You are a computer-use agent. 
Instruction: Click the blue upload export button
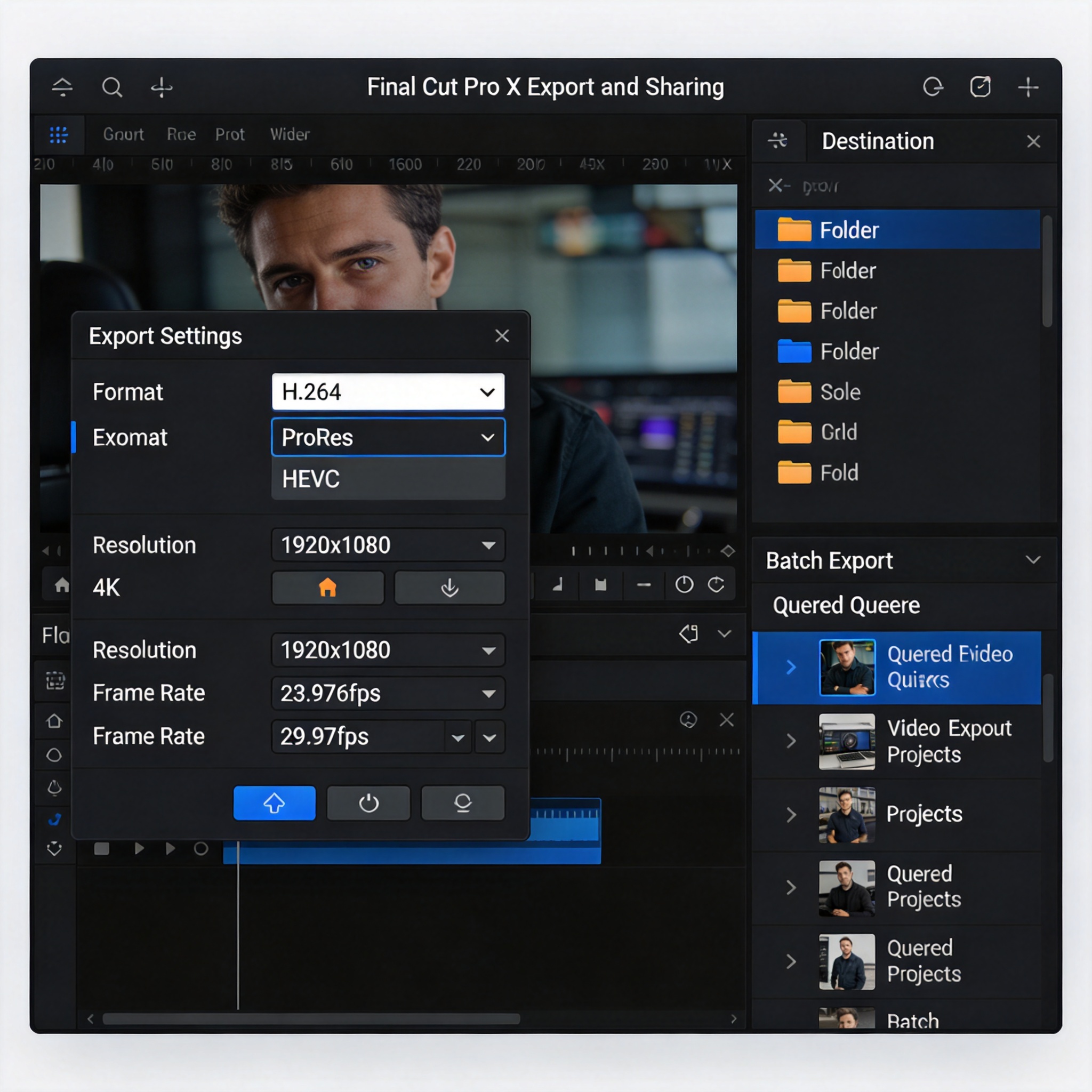274,802
